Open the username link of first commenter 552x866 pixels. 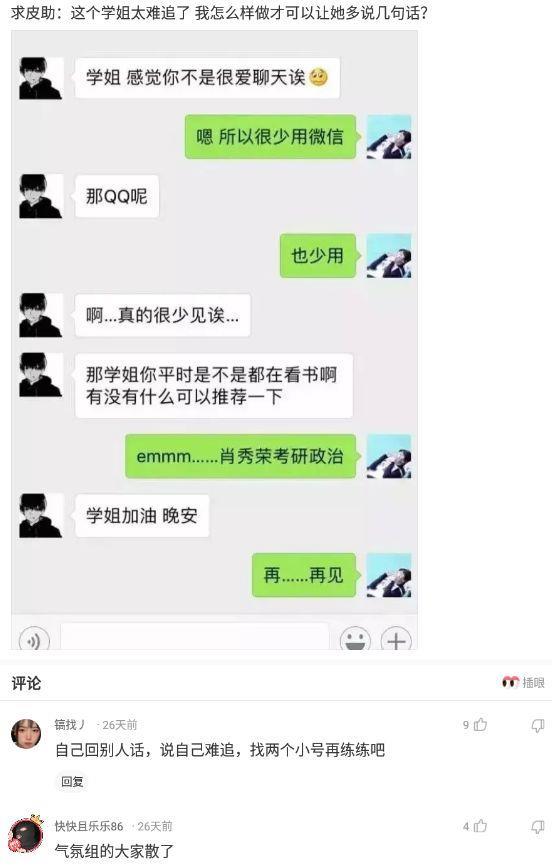[70, 725]
